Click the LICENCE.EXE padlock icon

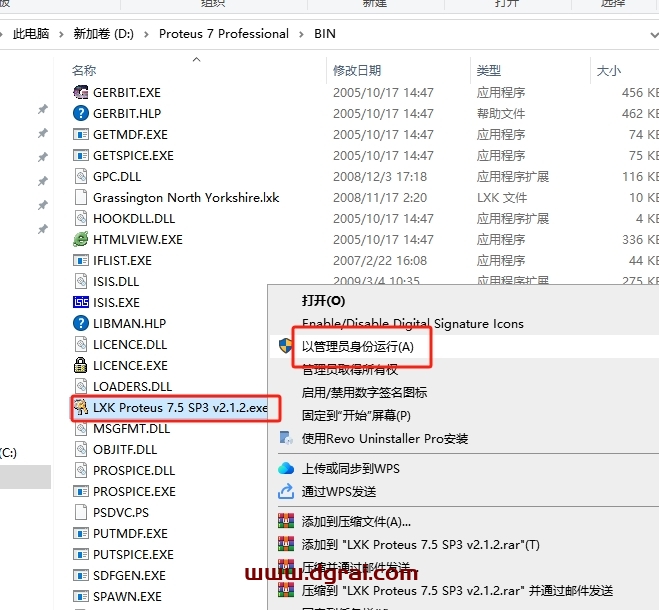[x=81, y=365]
